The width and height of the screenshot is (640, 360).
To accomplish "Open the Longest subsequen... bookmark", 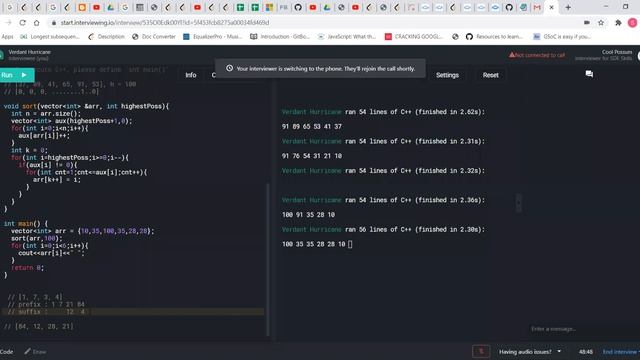I will point(49,37).
